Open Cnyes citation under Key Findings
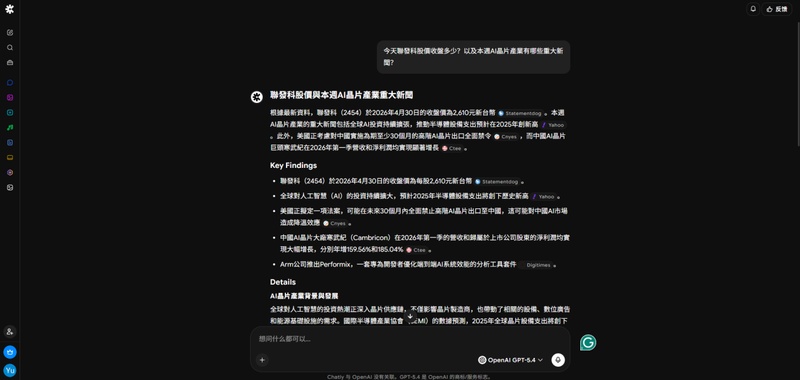The height and width of the screenshot is (380, 800). 335,223
